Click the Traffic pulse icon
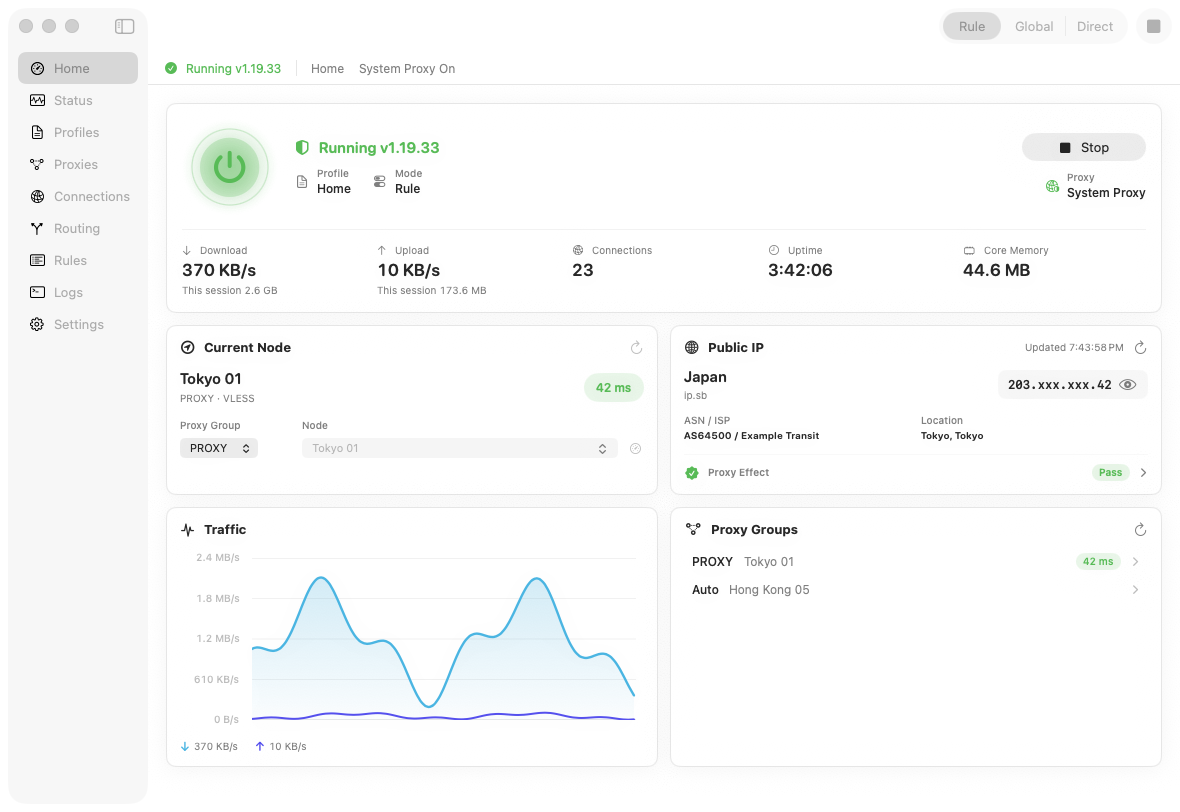 pyautogui.click(x=187, y=530)
